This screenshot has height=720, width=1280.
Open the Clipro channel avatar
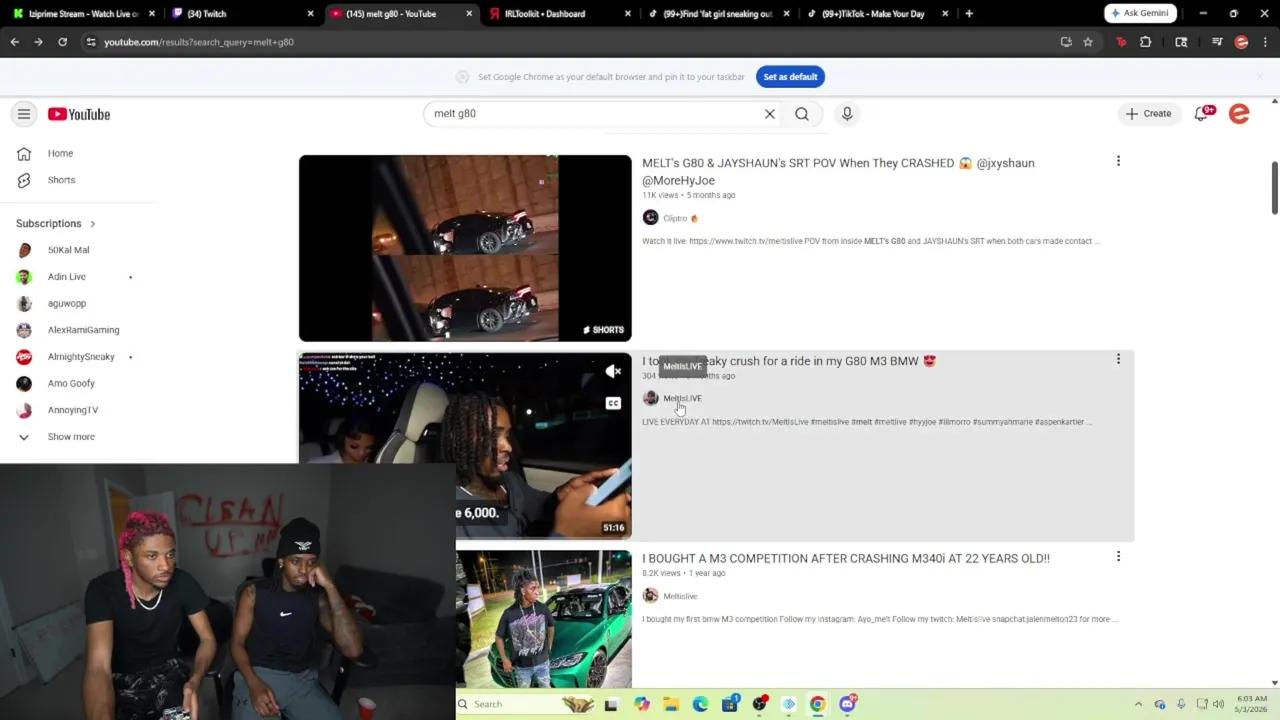click(x=650, y=218)
